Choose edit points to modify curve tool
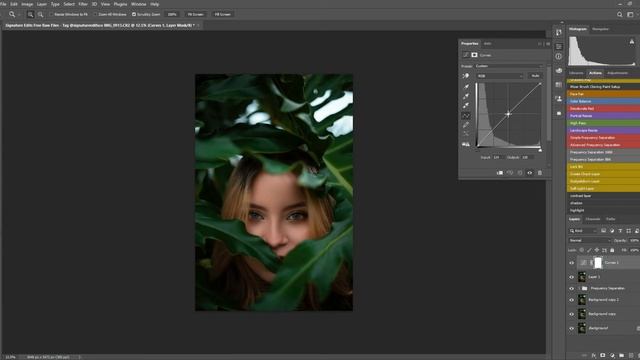The image size is (640, 360). [466, 116]
